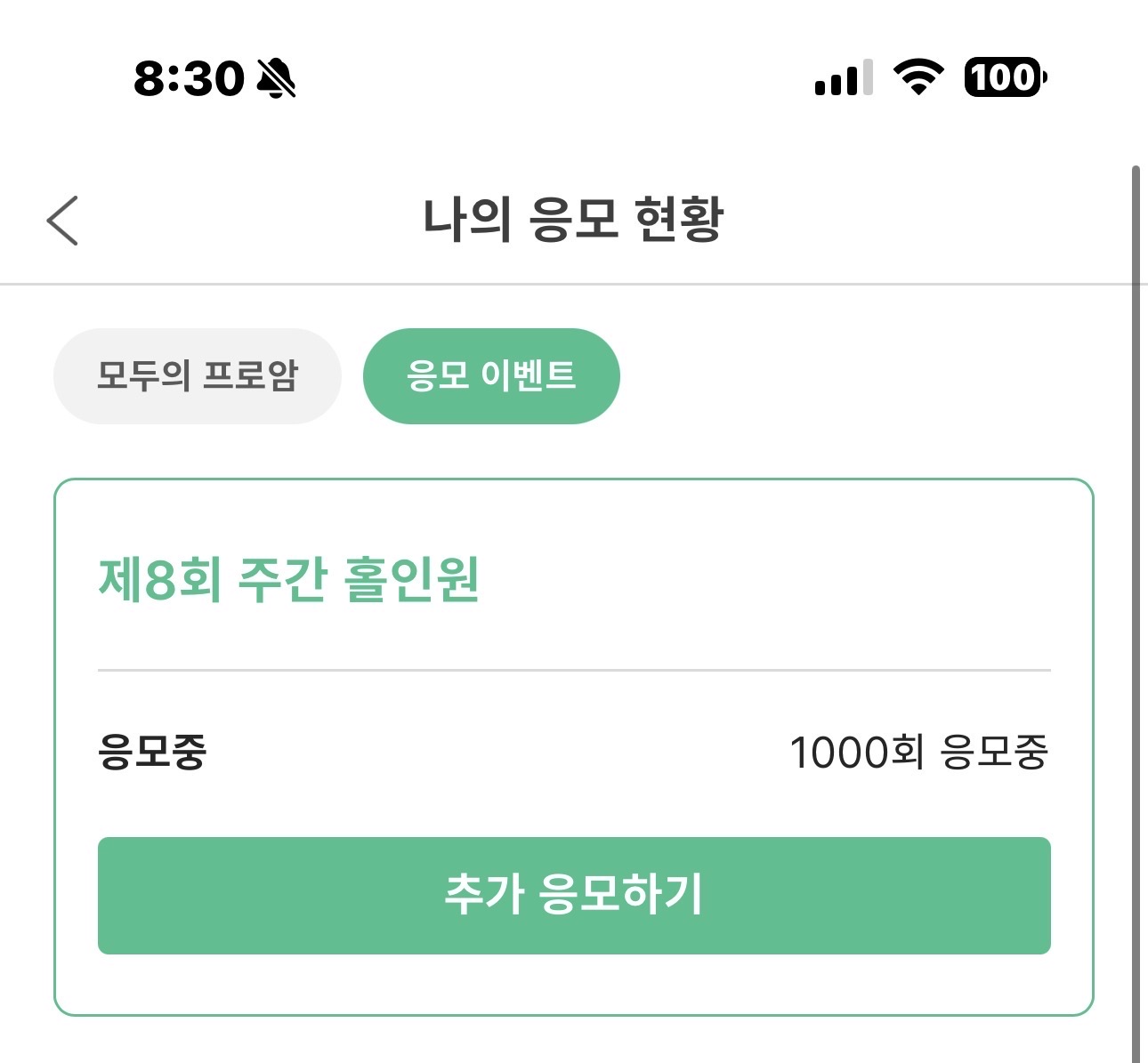
Task: Tap the Wi-Fi status icon
Action: 918,77
